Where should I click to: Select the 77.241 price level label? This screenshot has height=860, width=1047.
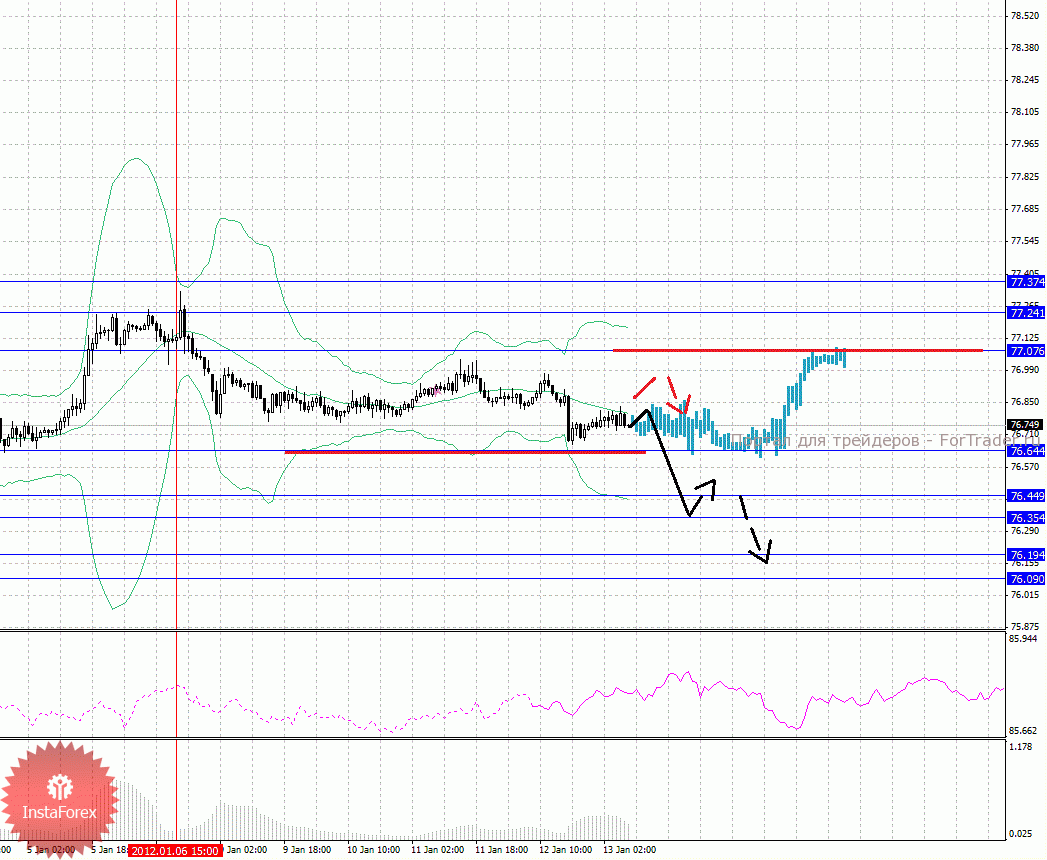click(x=1026, y=313)
